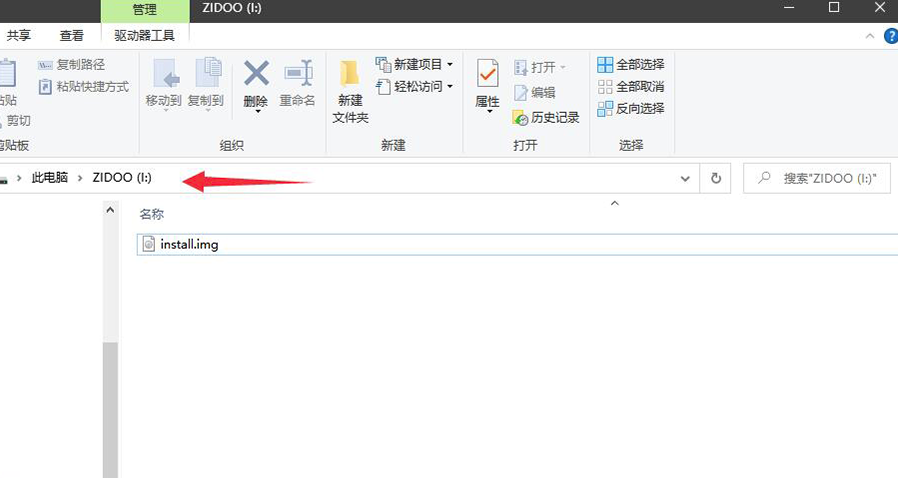898x478 pixels.
Task: Click Select all (全部选择)
Action: click(x=631, y=65)
